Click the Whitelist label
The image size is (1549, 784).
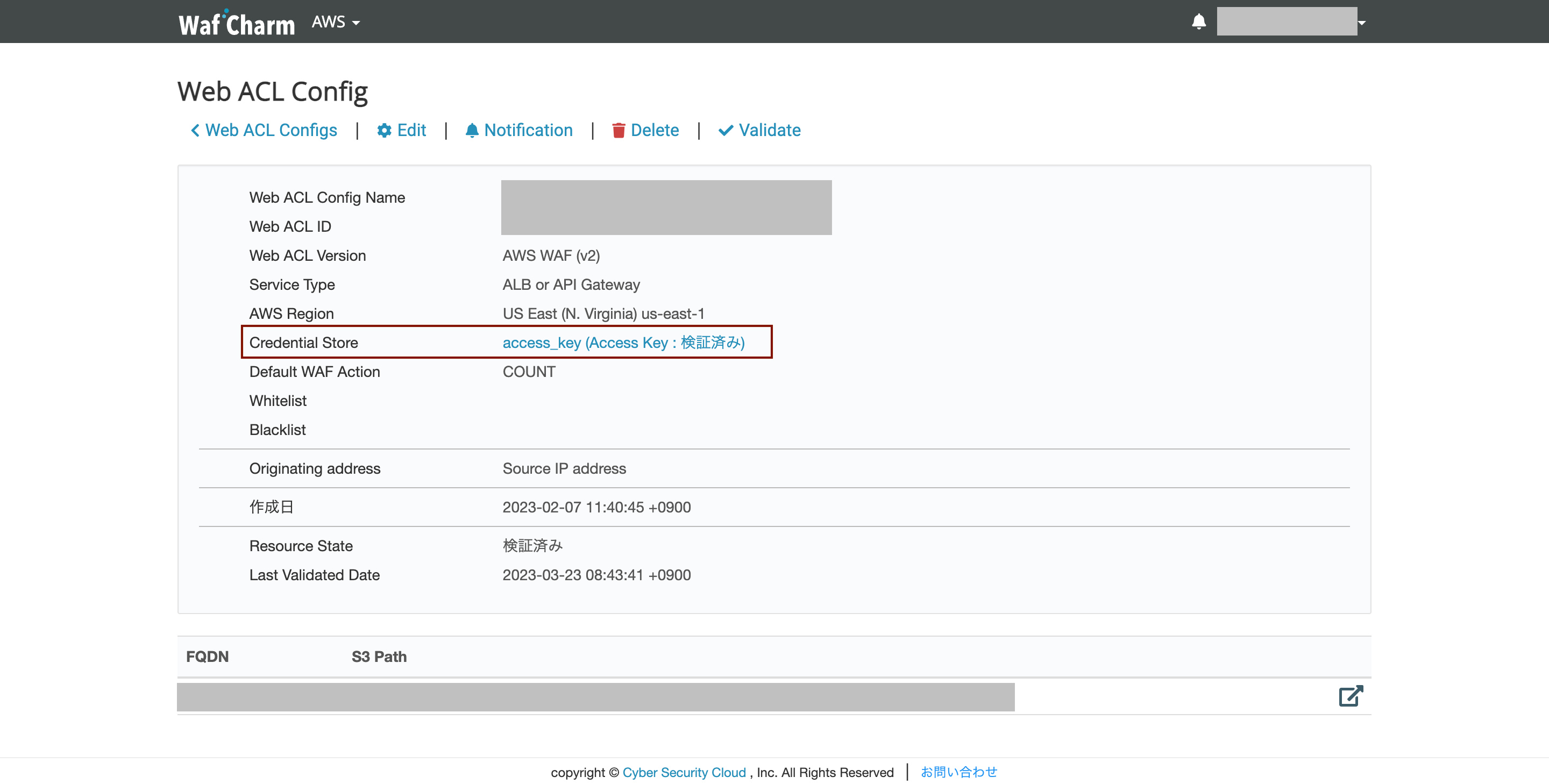[278, 401]
